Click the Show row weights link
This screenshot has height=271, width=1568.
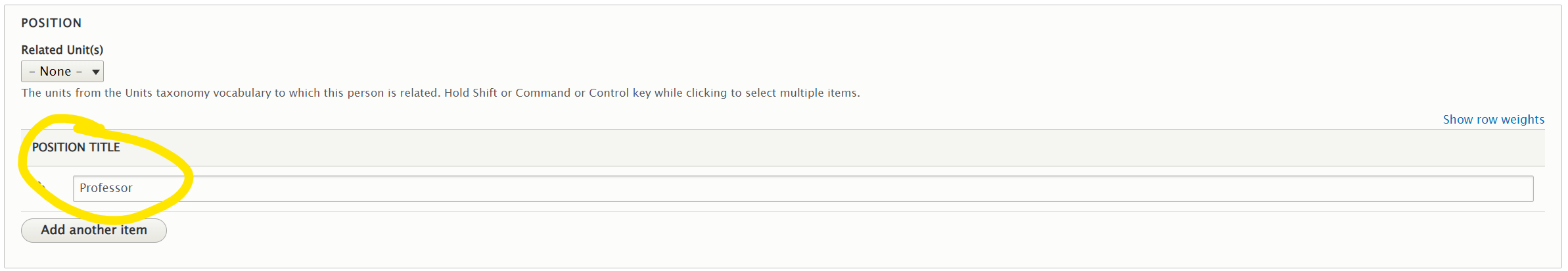(x=1493, y=120)
